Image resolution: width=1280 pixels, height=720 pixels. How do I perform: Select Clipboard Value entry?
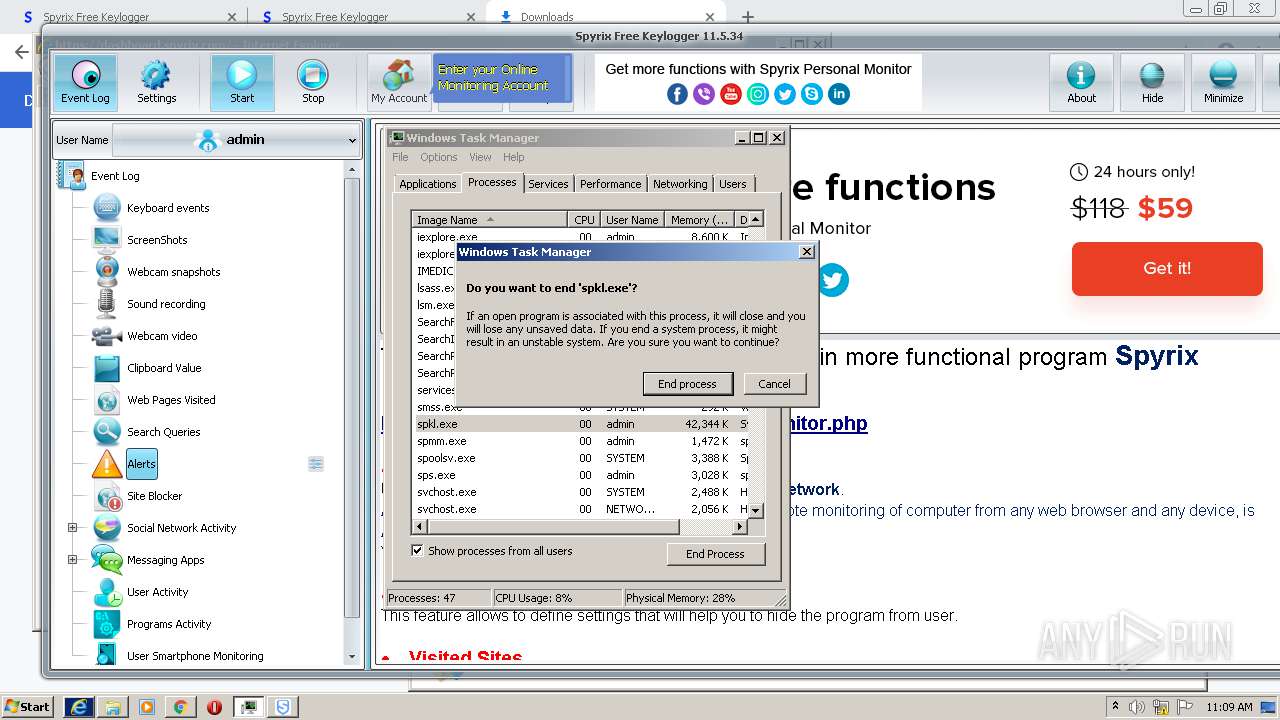[164, 368]
